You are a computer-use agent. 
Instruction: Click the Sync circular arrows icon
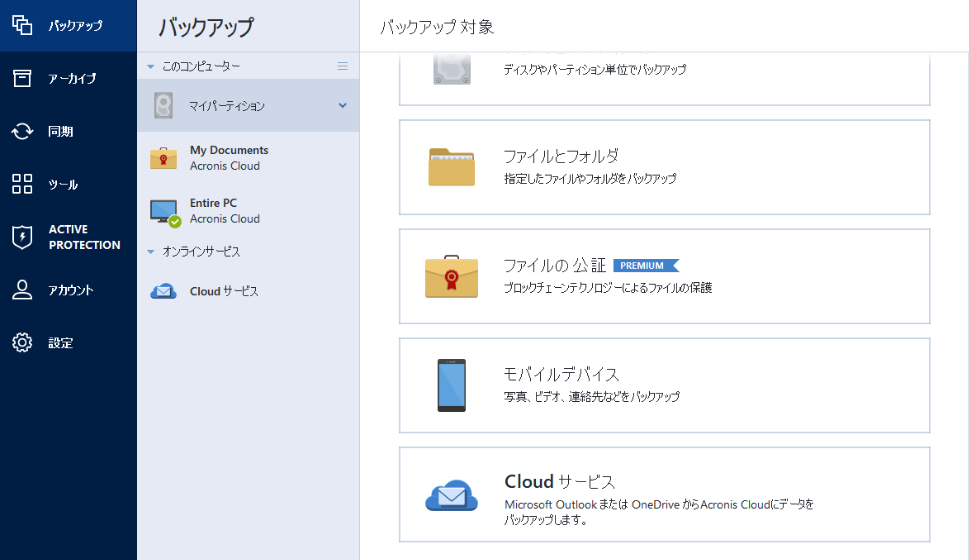click(x=22, y=131)
